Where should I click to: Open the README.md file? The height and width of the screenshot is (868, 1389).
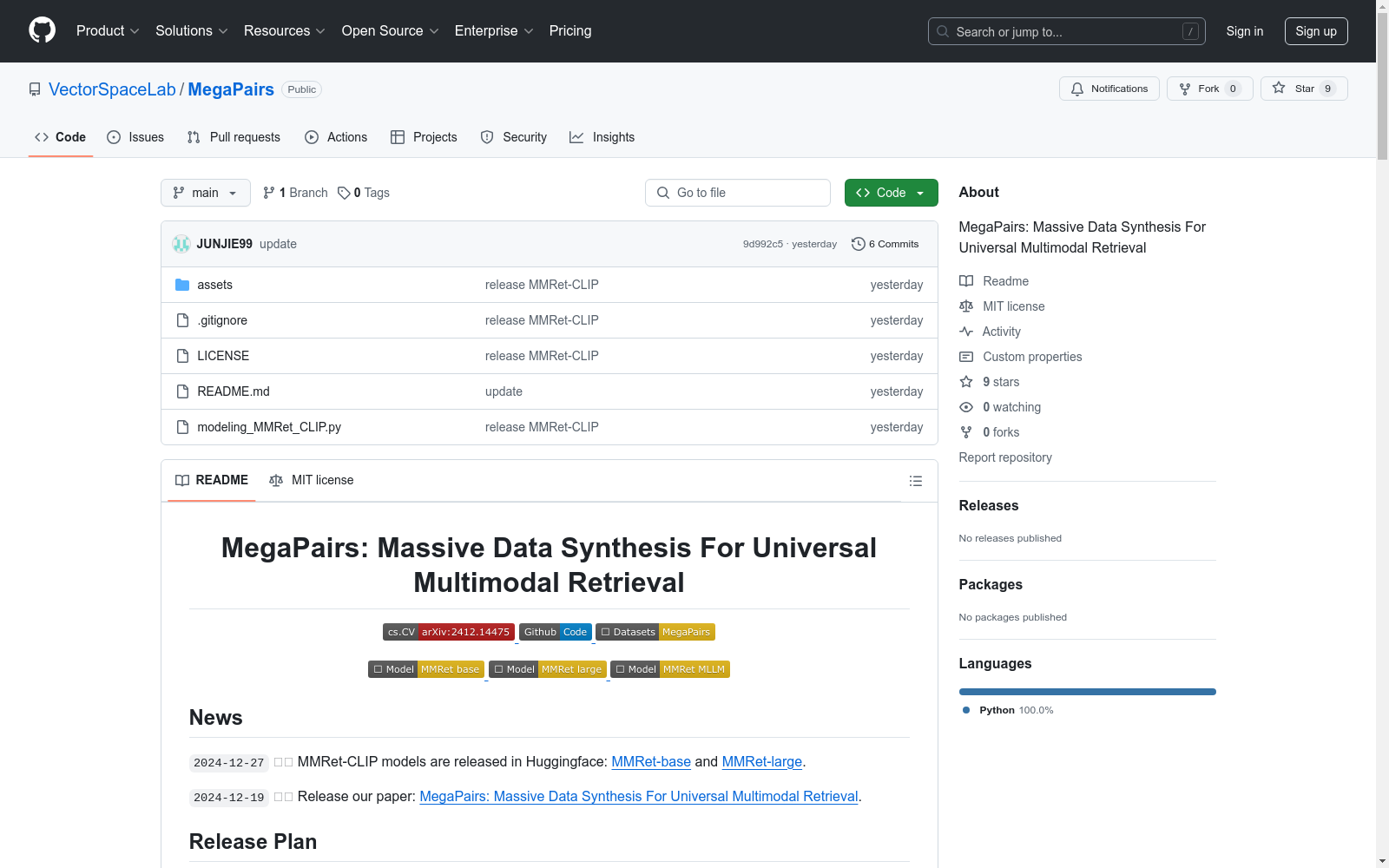pyautogui.click(x=234, y=391)
